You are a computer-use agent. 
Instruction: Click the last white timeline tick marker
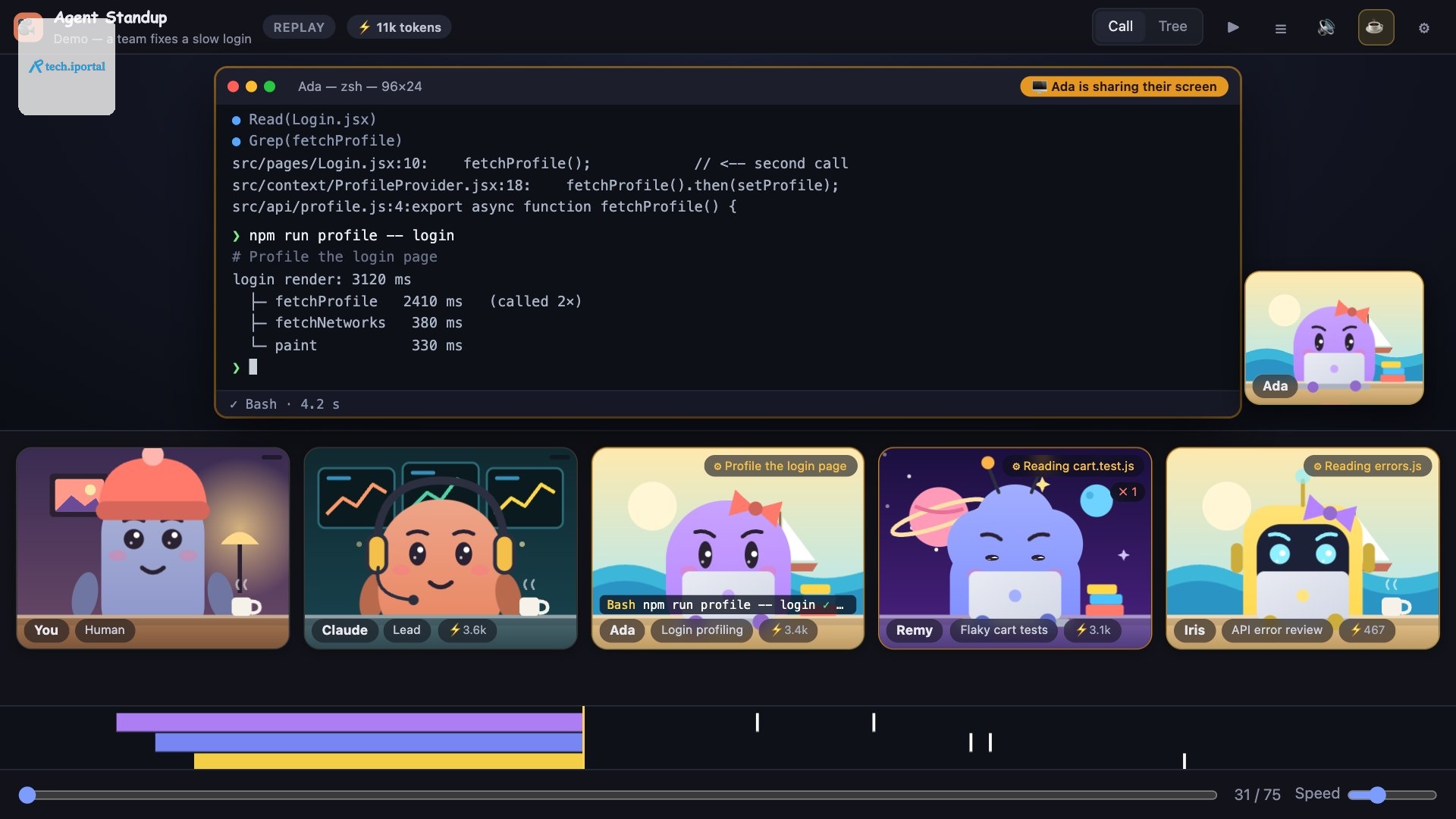[1184, 761]
